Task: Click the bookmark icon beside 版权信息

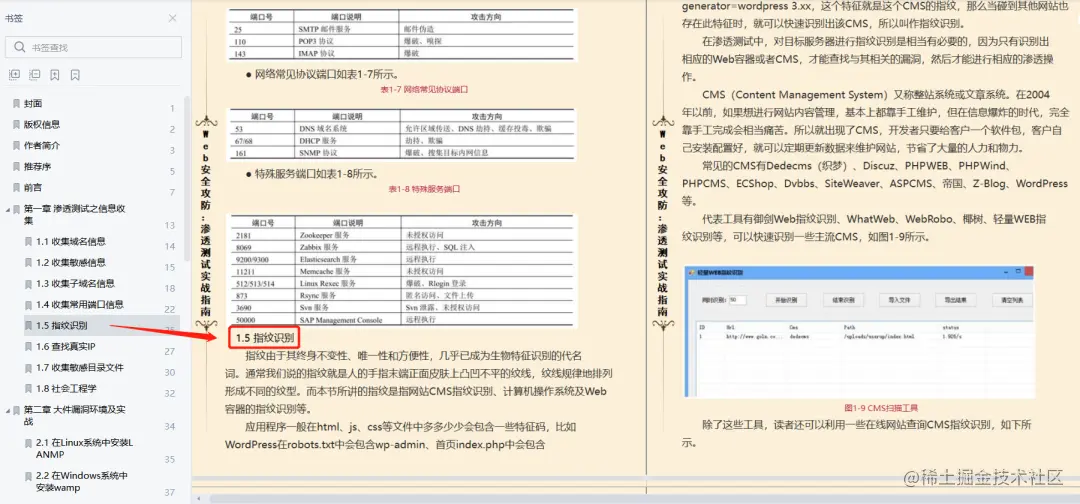Action: click(17, 125)
